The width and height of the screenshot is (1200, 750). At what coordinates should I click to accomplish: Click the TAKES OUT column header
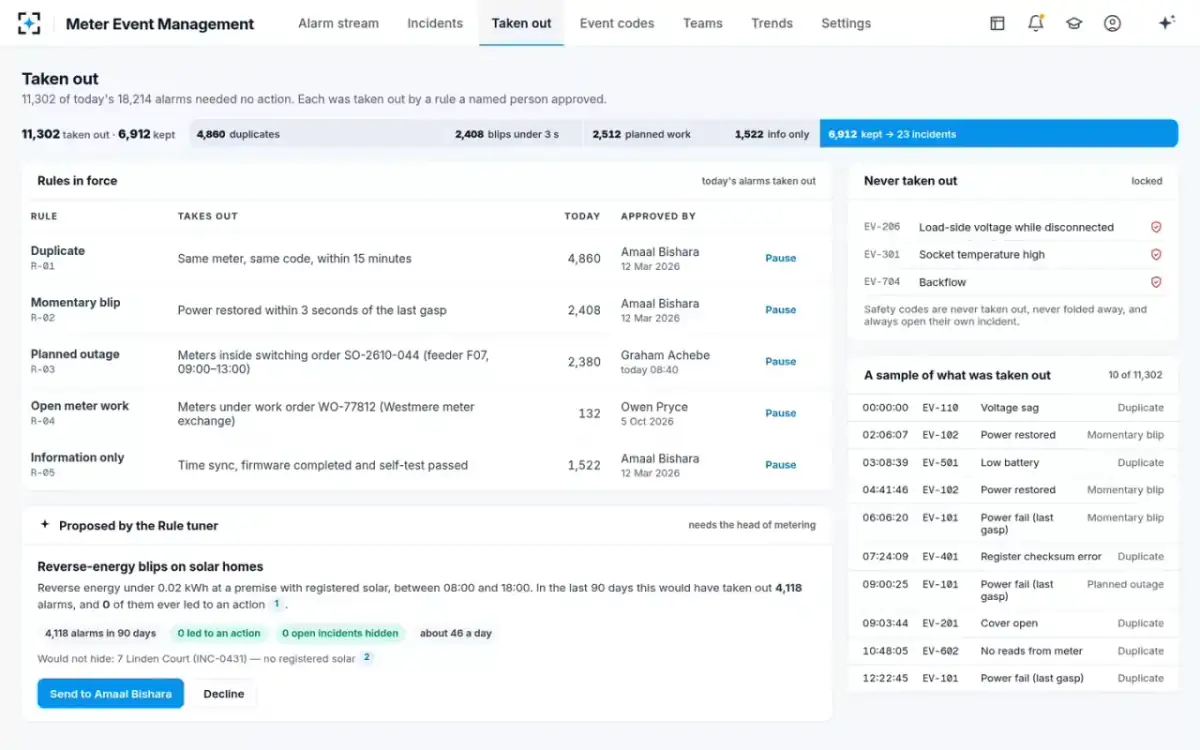(x=208, y=216)
